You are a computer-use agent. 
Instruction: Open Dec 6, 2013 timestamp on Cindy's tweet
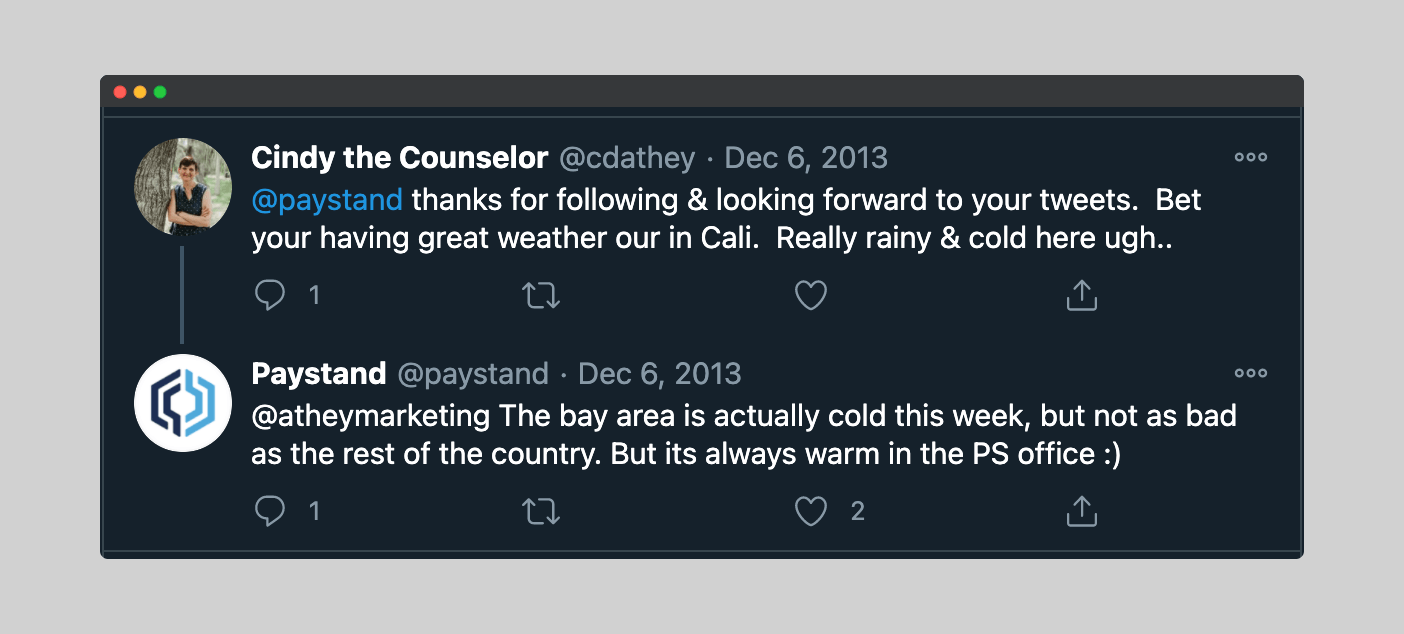[806, 158]
